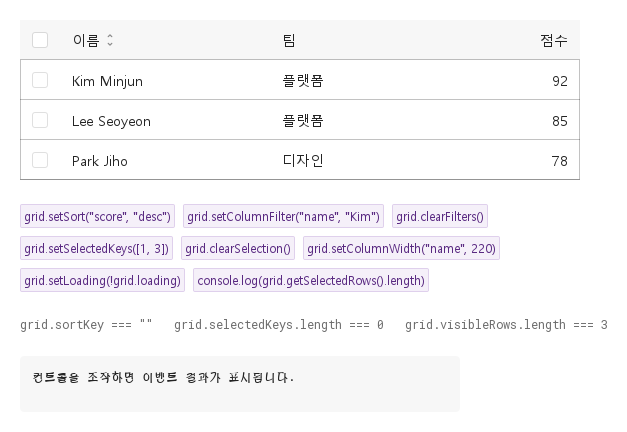Click grid.setColumnFilter("name", "Kim") button
This screenshot has width=627, height=432.
(x=284, y=216)
